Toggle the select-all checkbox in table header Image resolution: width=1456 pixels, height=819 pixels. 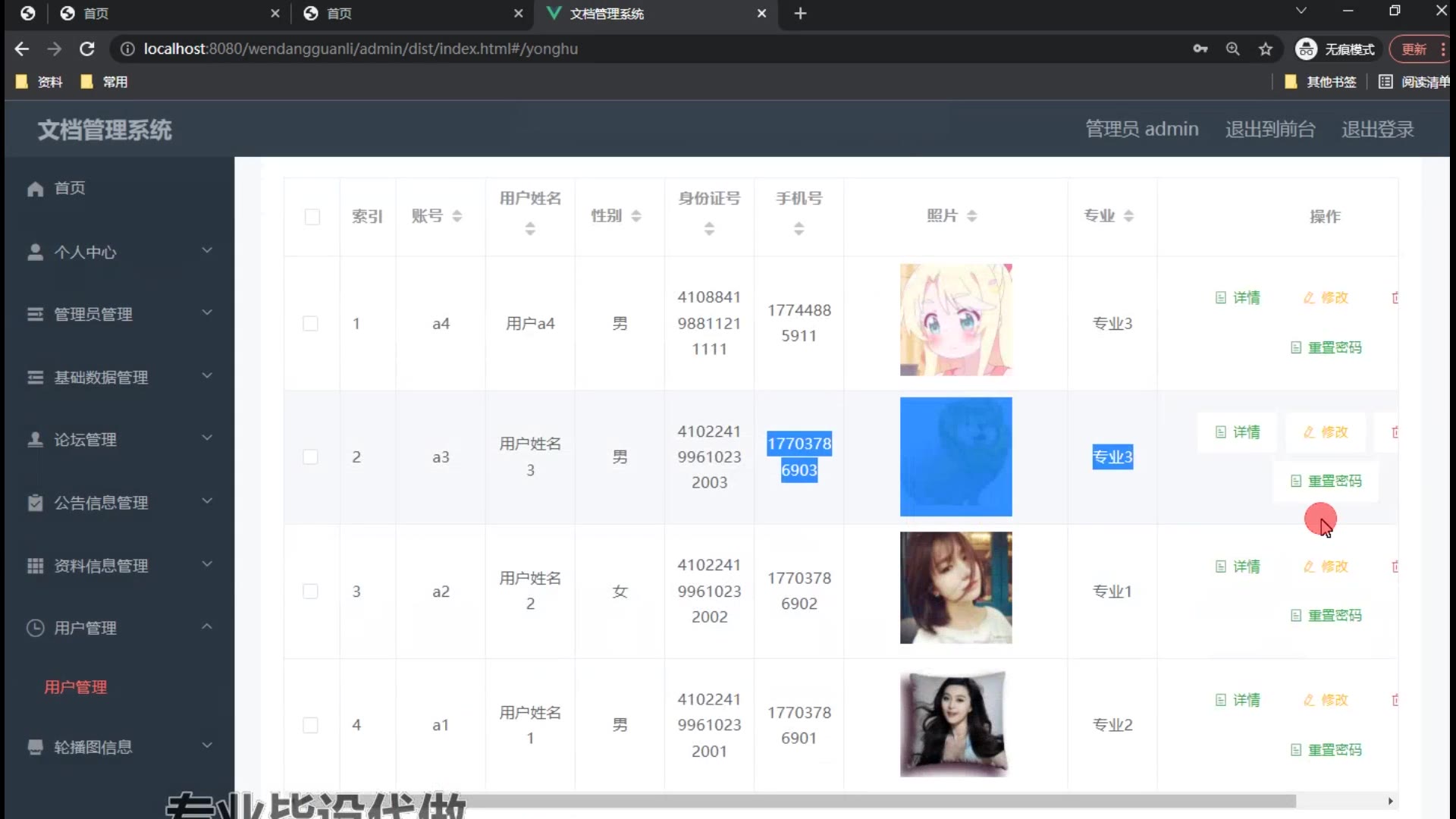coord(312,217)
